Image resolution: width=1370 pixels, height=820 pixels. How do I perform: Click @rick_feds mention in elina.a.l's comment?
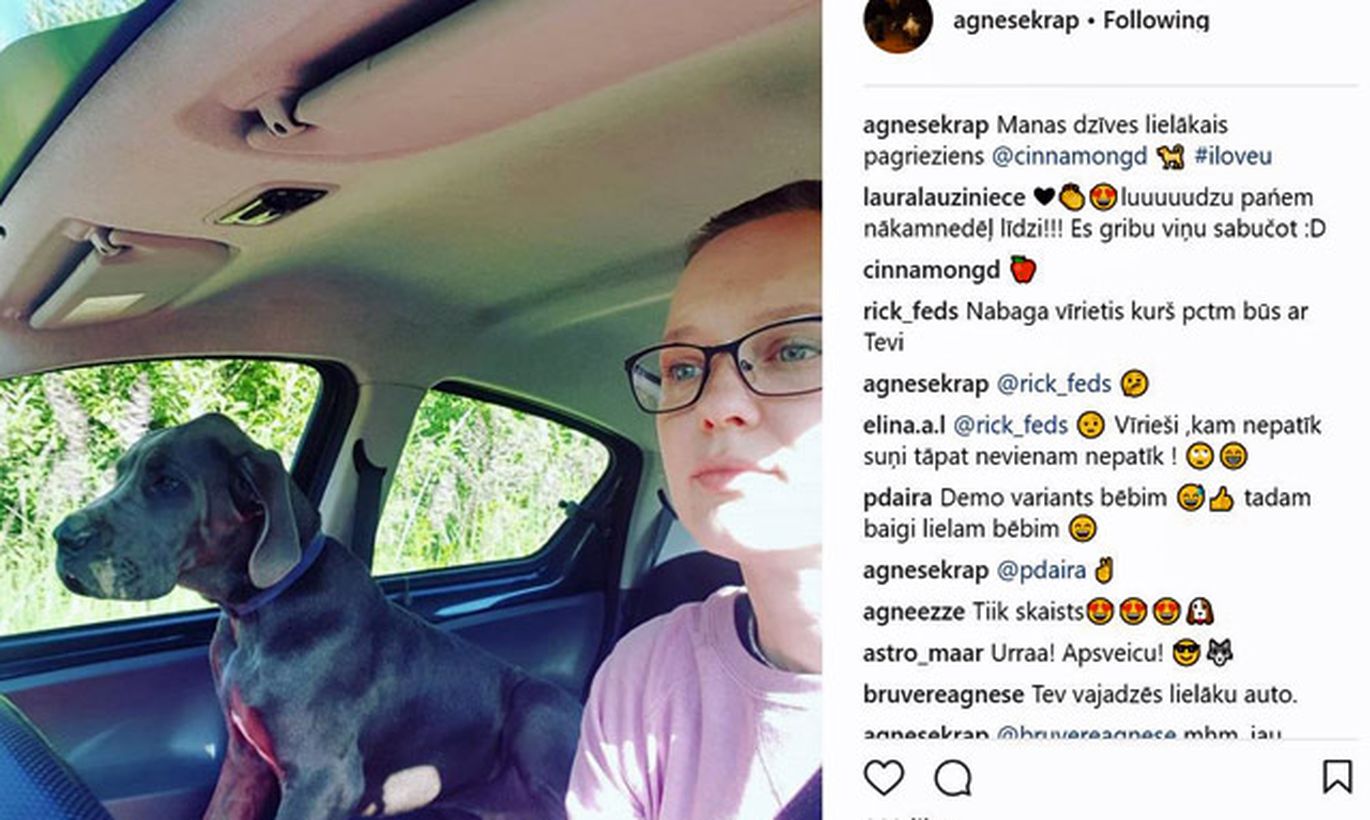[1011, 426]
